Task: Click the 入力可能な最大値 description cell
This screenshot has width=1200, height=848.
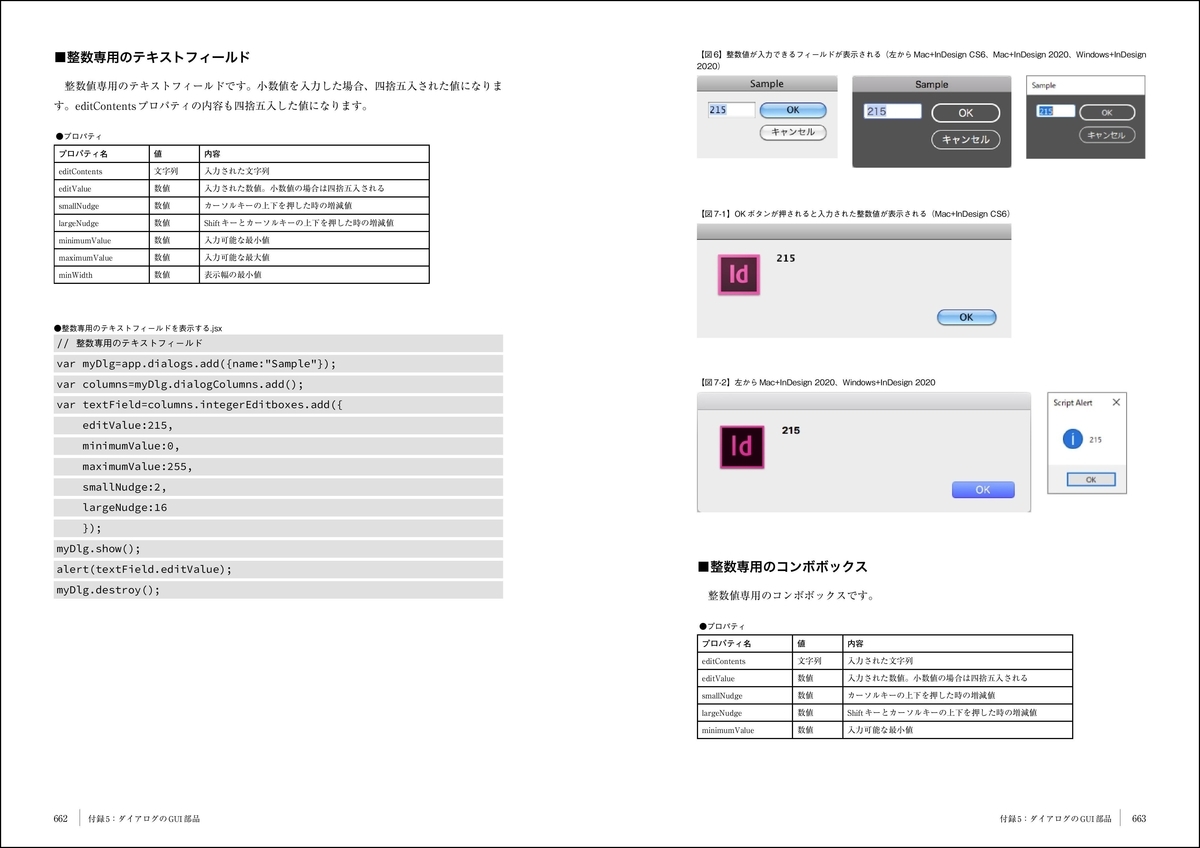Action: click(314, 257)
